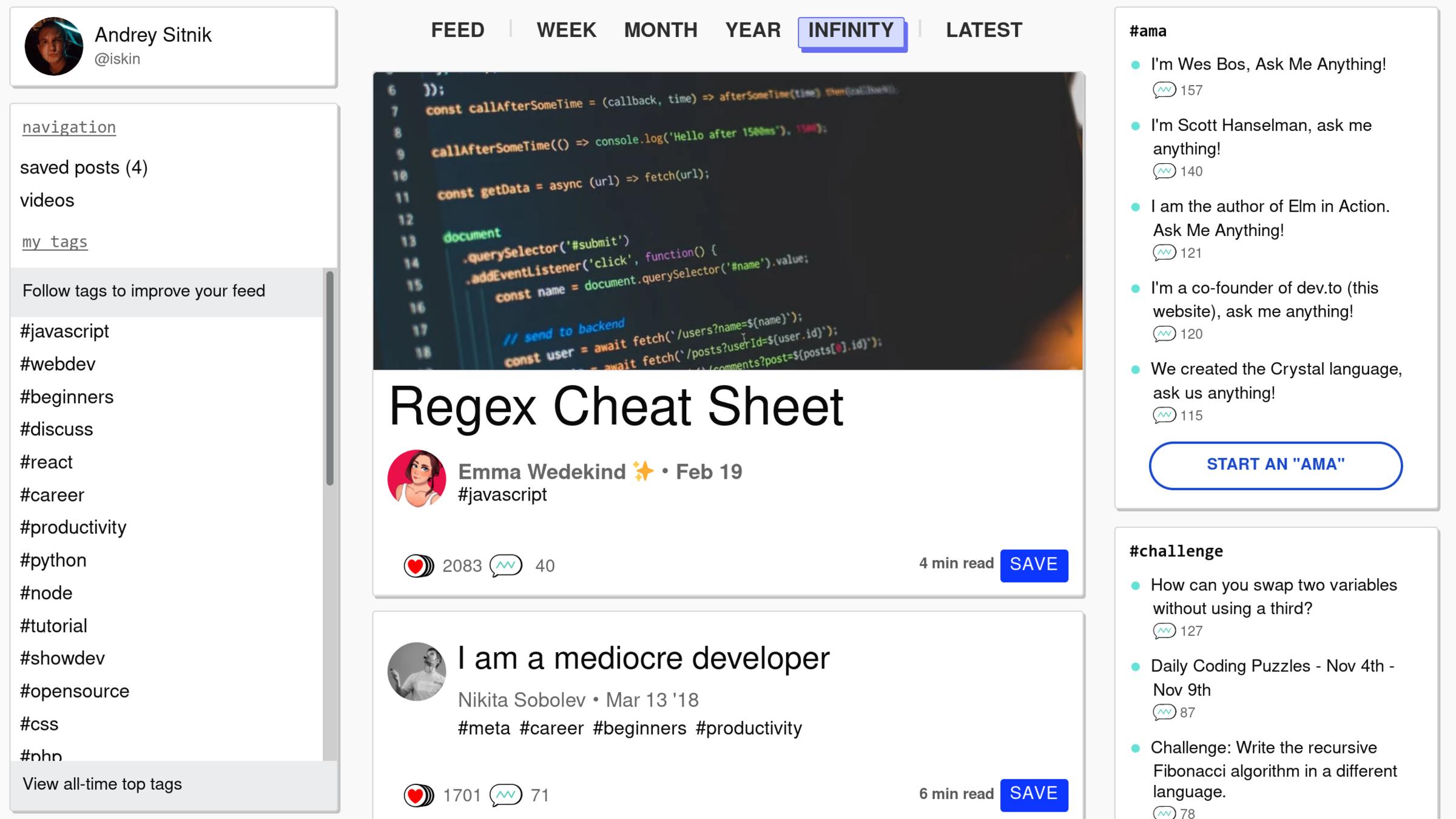Click the my tags heading
Viewport: 1456px width, 819px height.
(x=55, y=242)
